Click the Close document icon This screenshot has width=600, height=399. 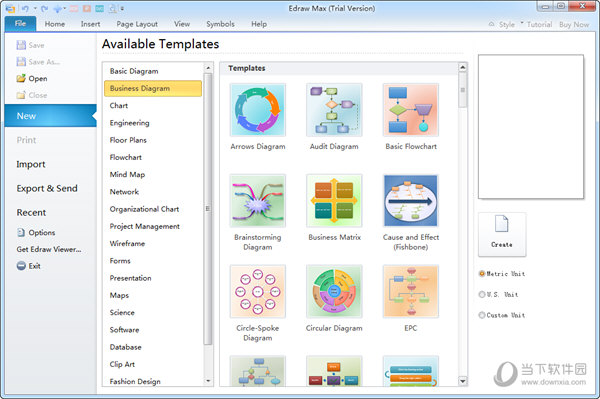coord(21,95)
